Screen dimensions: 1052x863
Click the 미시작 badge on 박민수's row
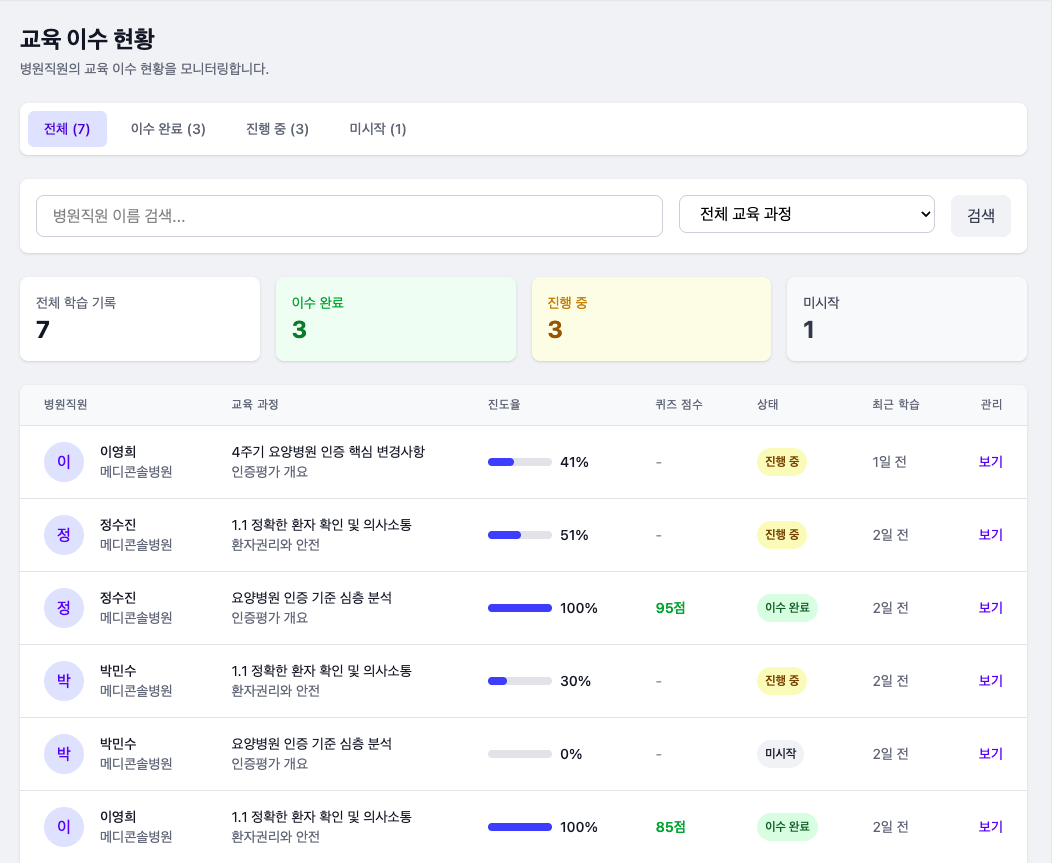coord(782,754)
